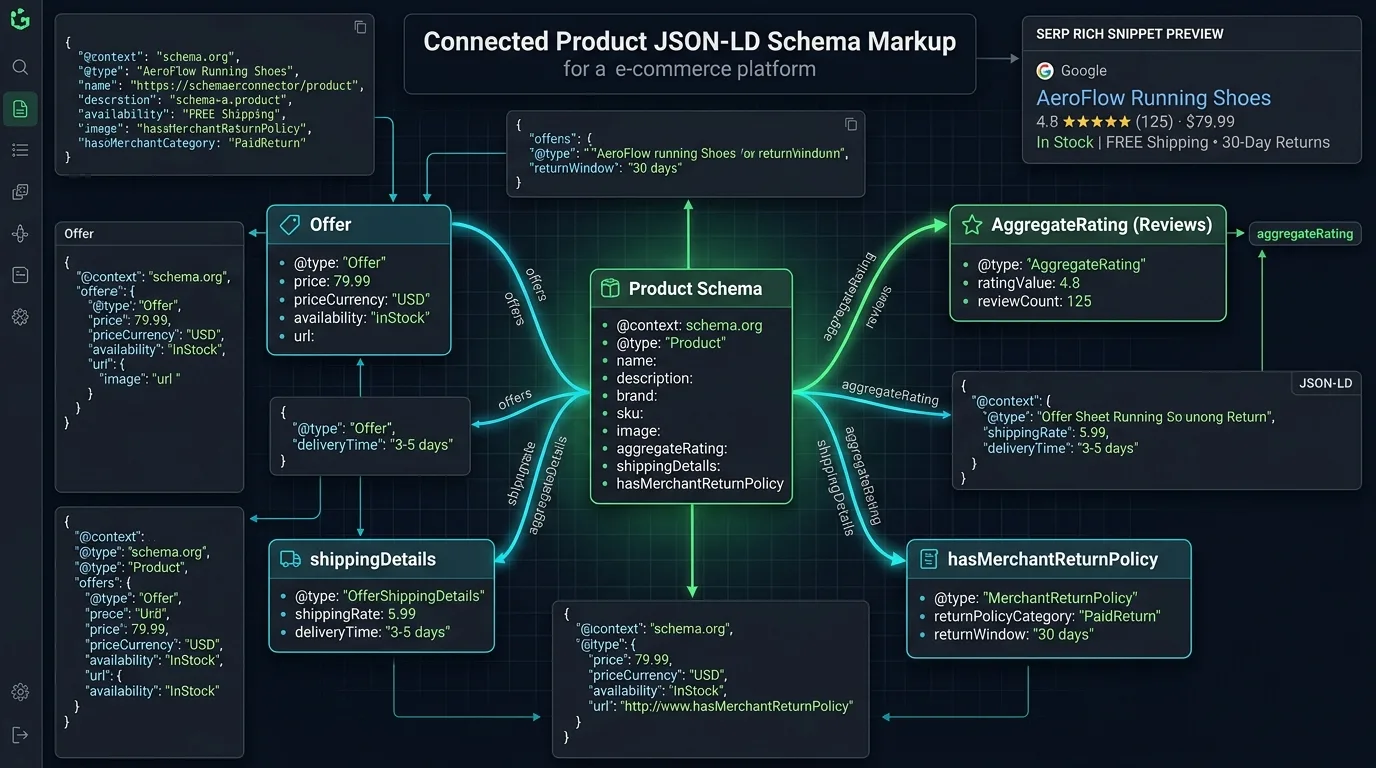Click the truck icon on shippingDetails node

291,559
